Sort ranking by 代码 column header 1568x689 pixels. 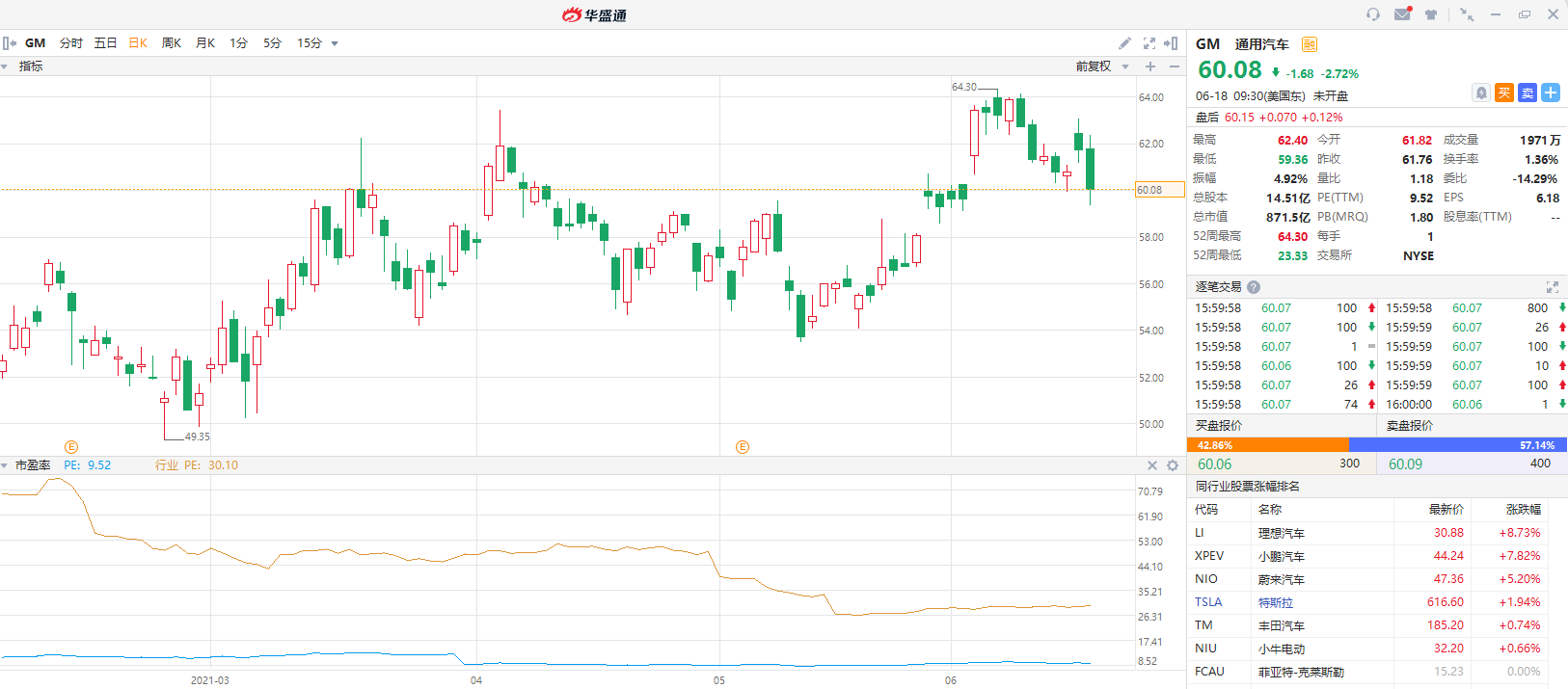point(1206,510)
